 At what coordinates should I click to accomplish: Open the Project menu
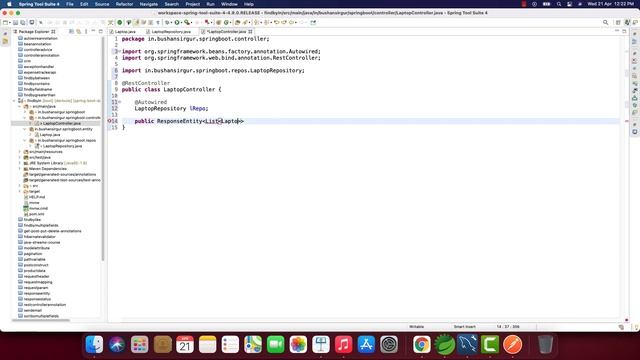193,4
